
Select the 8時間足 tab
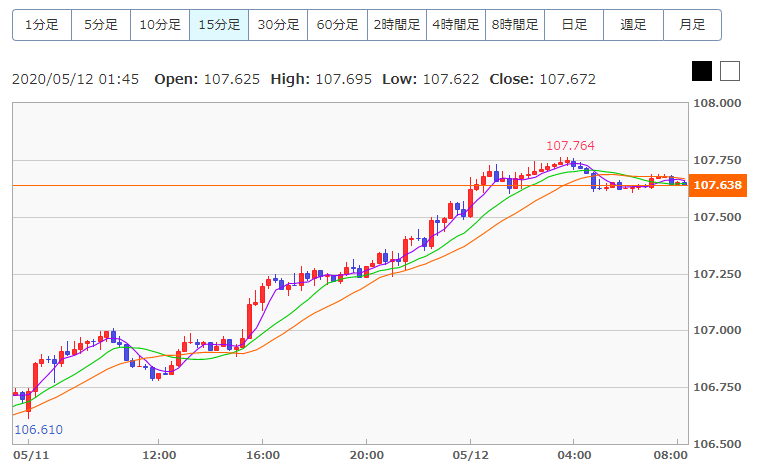(515, 24)
